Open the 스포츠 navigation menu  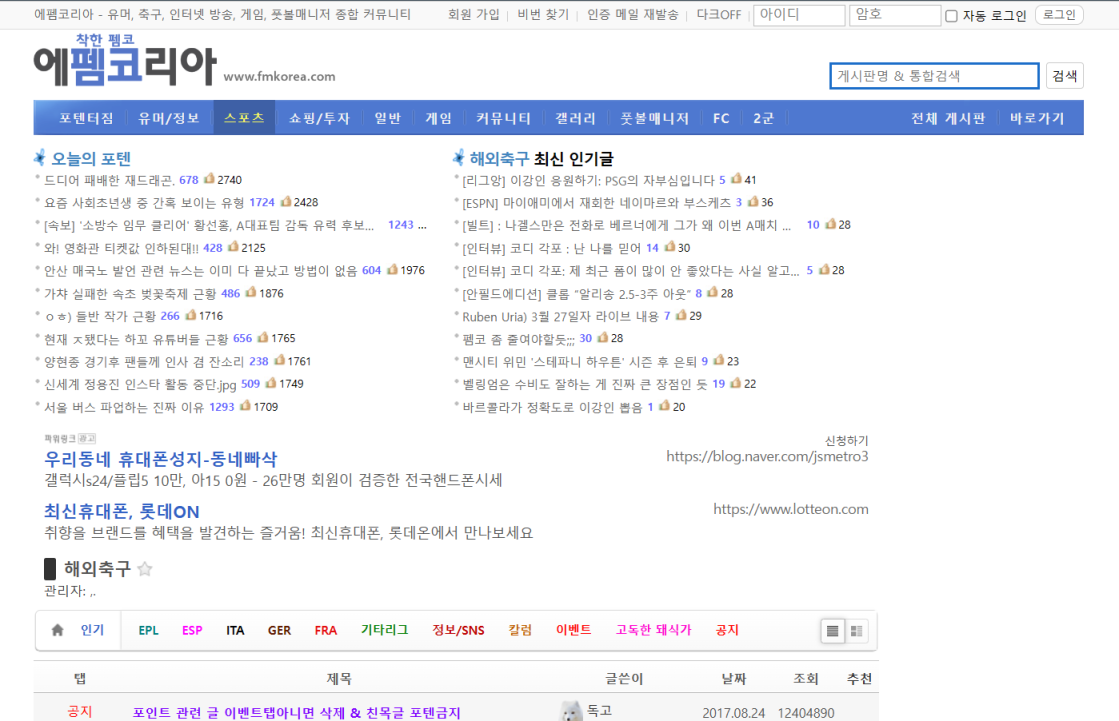coord(244,118)
